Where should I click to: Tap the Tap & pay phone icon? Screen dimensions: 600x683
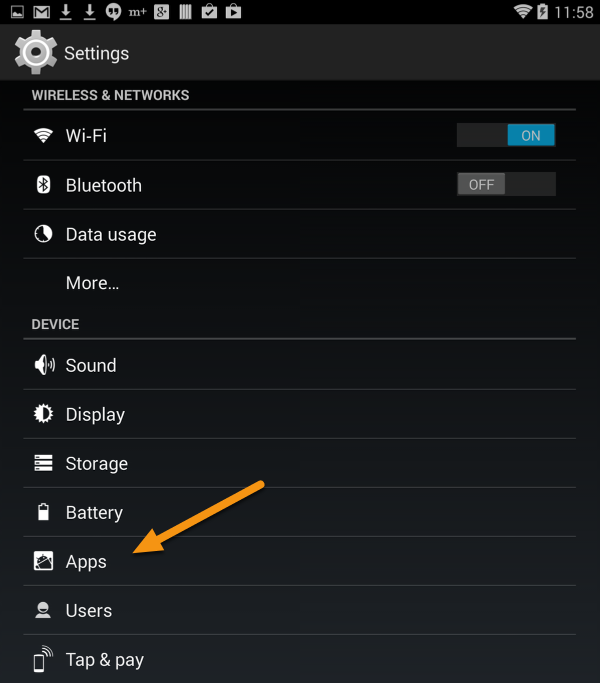click(x=43, y=659)
